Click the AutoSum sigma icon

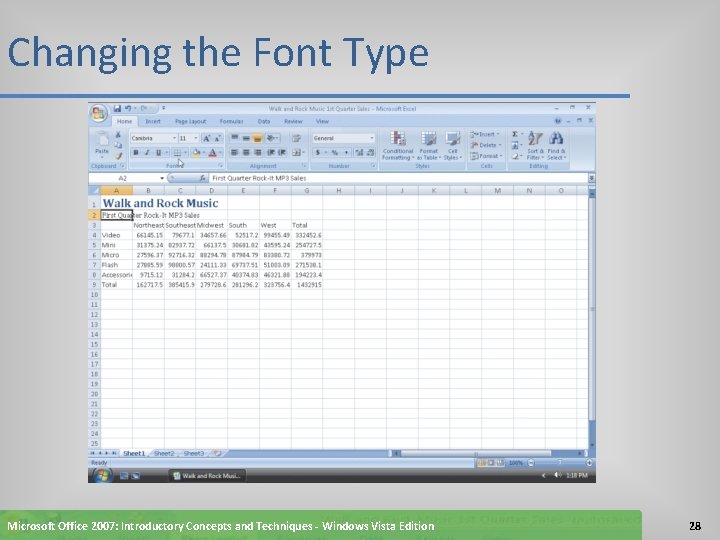click(515, 134)
